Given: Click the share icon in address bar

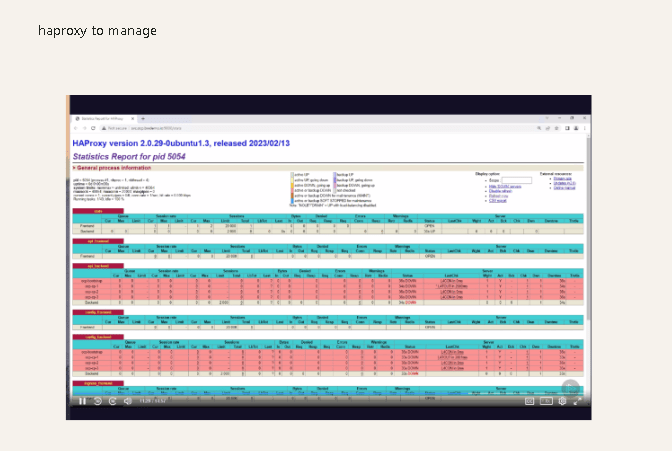Looking at the screenshot, I should point(548,128).
